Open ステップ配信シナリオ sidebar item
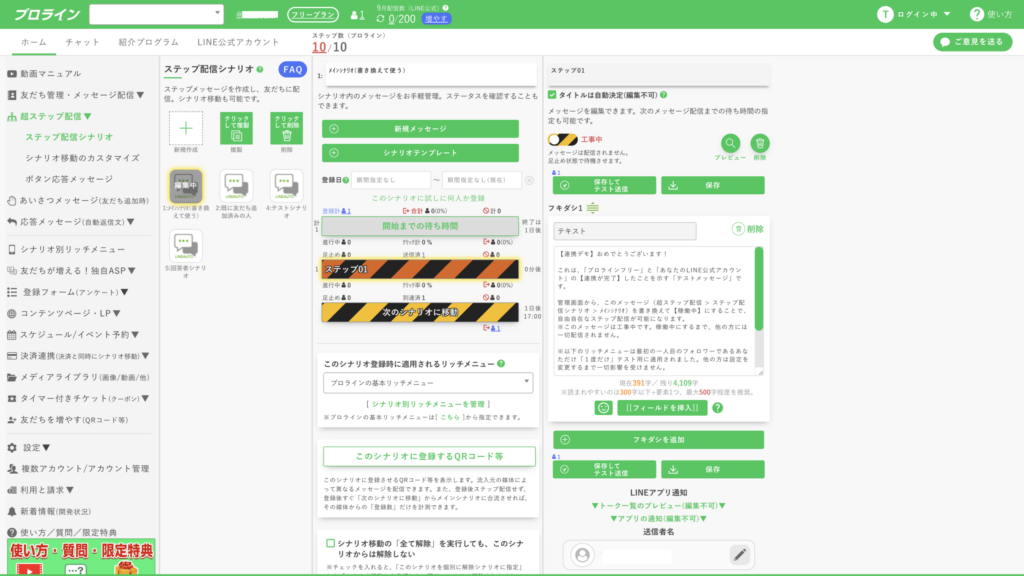This screenshot has height=576, width=1024. point(69,137)
